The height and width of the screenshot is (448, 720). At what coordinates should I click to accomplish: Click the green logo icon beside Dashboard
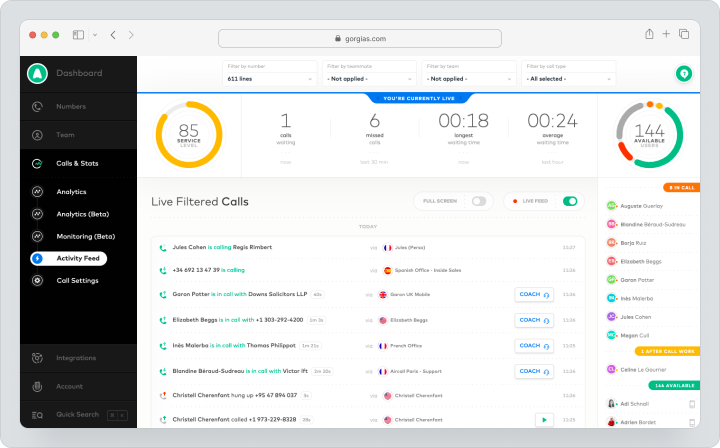pyautogui.click(x=37, y=73)
